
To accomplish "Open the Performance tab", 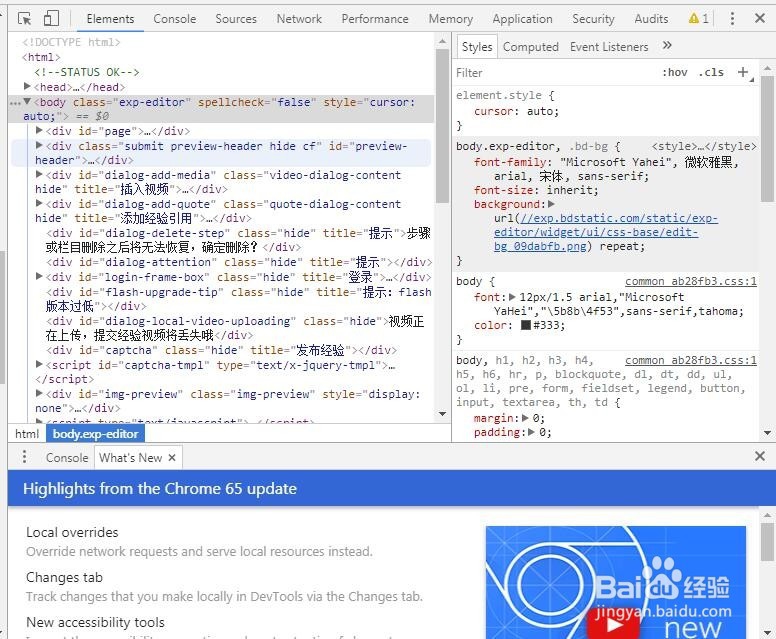I will 375,19.
